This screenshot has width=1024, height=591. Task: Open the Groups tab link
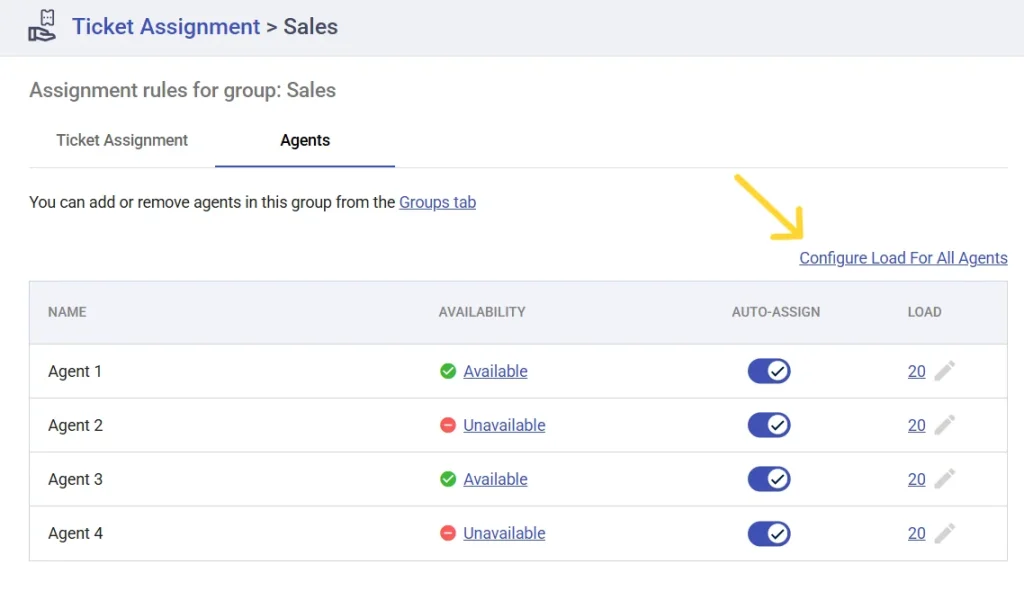tap(438, 202)
